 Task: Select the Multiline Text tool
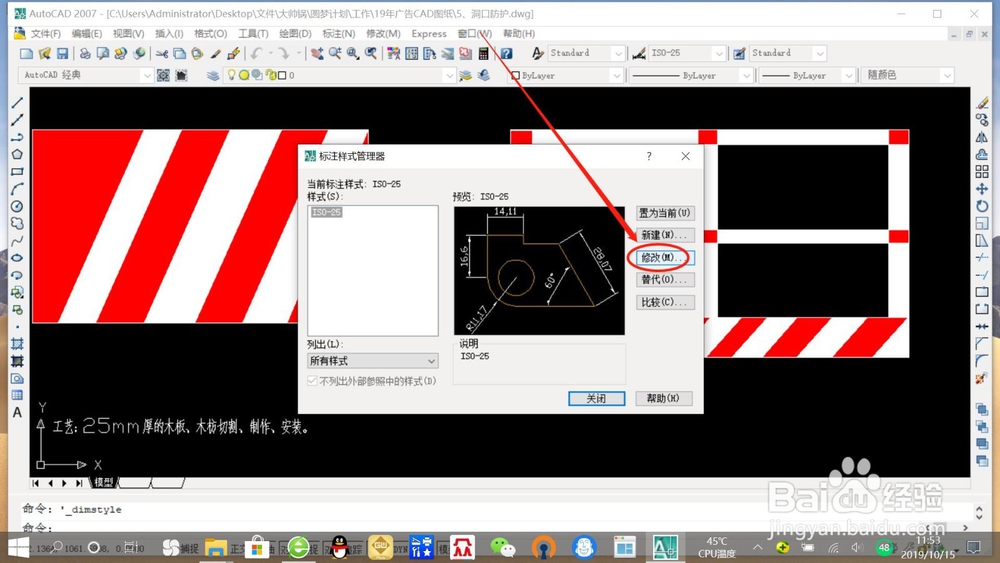(17, 413)
